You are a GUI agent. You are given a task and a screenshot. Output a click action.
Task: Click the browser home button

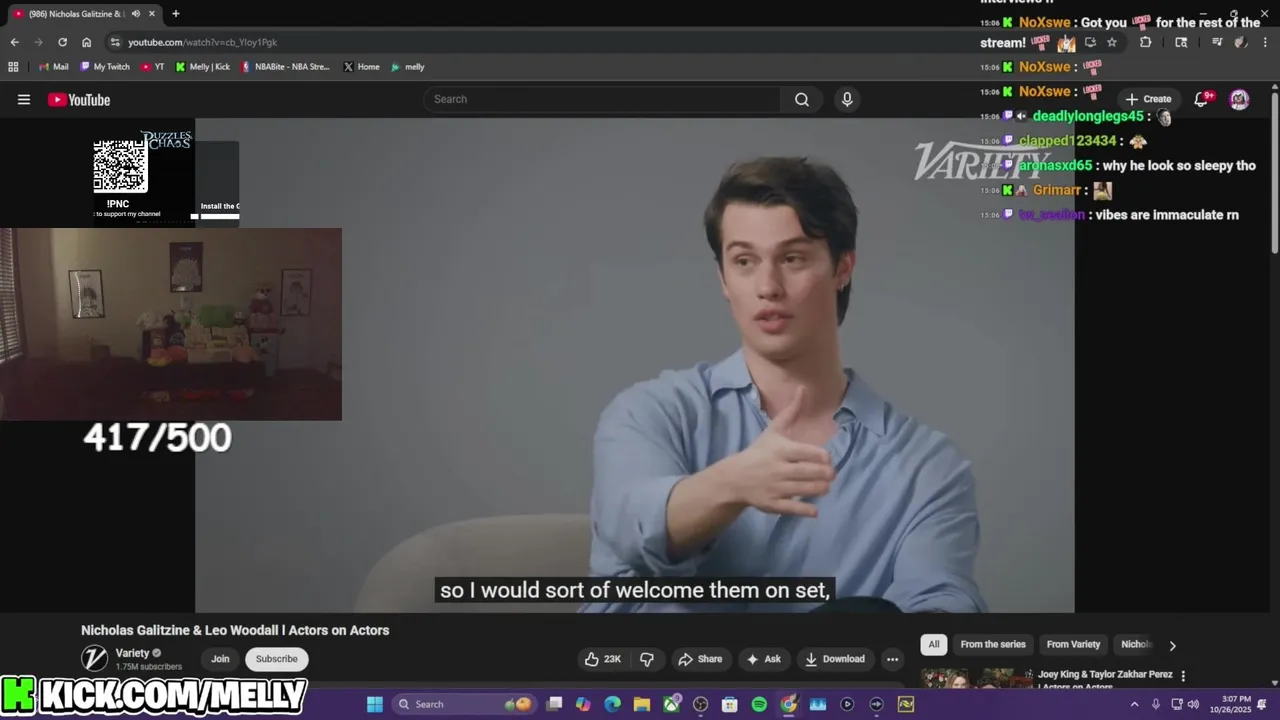[x=86, y=42]
